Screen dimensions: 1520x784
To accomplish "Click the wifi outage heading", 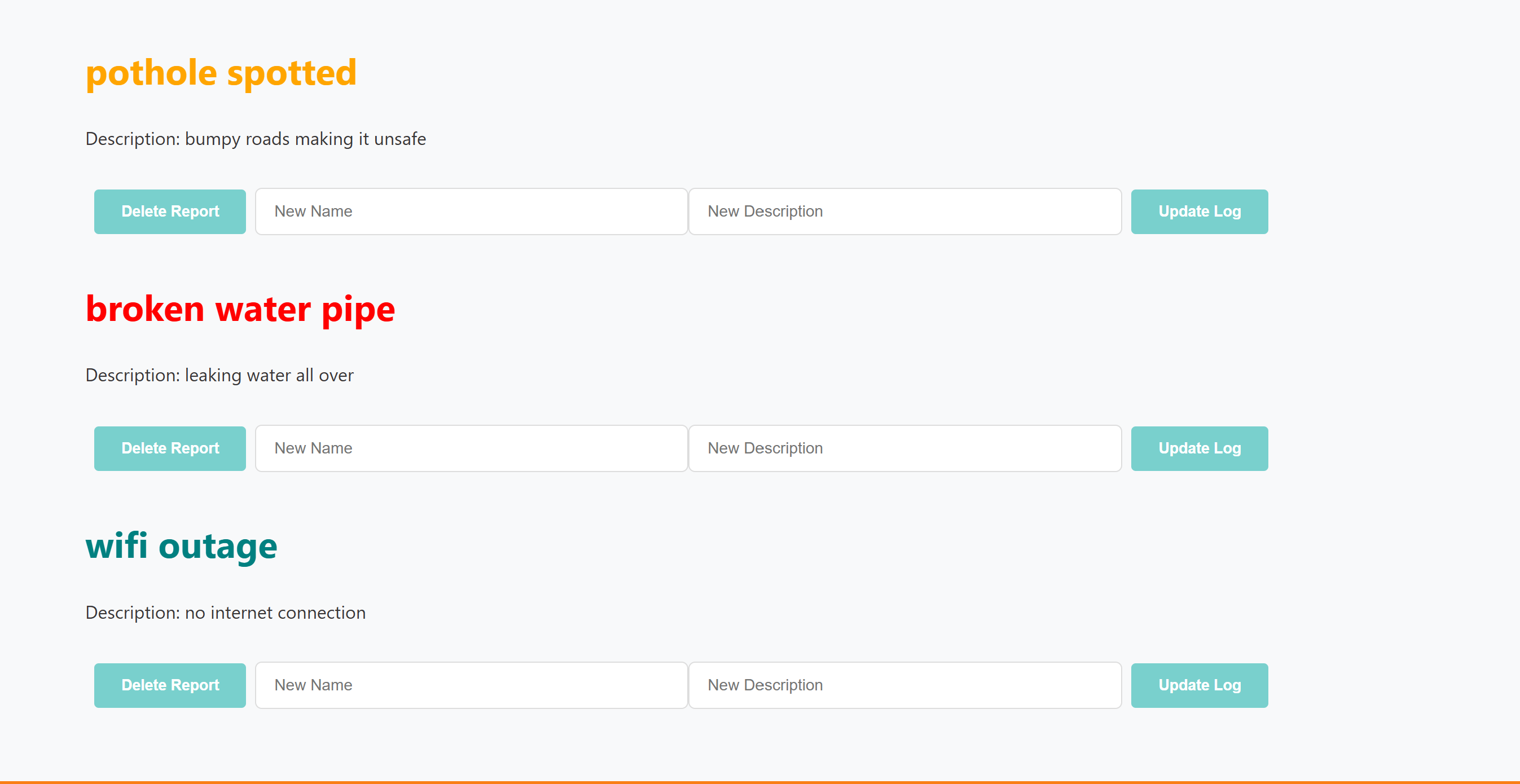I will (x=181, y=545).
